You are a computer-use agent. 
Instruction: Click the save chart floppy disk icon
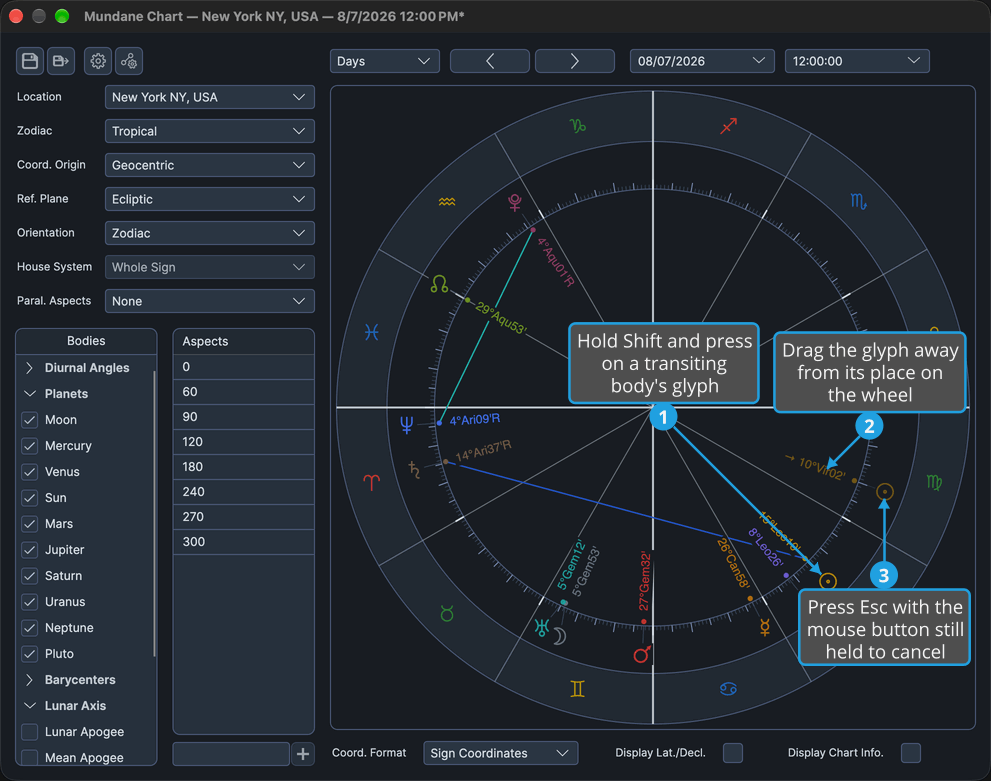[x=30, y=61]
